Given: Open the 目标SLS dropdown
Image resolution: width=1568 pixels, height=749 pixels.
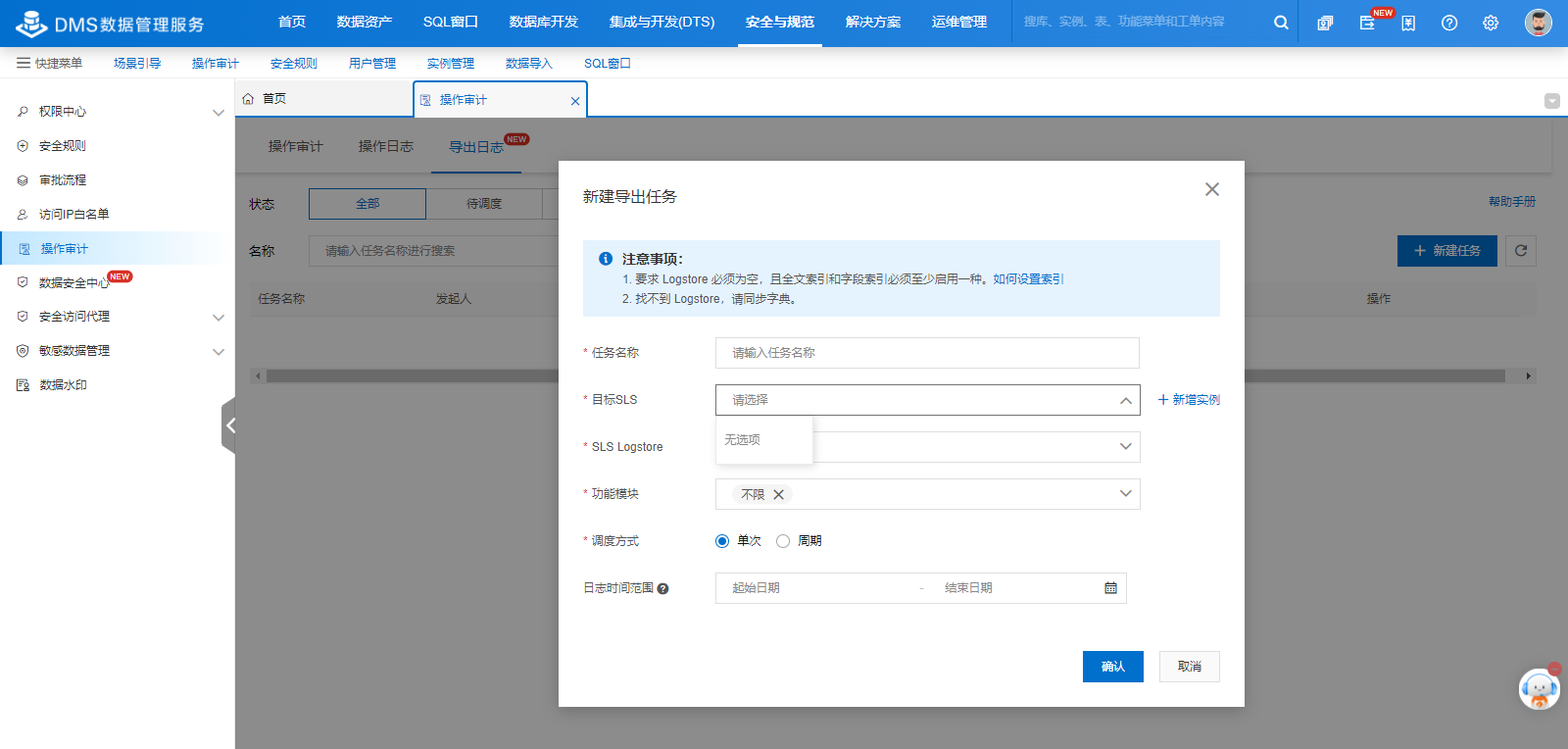Looking at the screenshot, I should (927, 400).
